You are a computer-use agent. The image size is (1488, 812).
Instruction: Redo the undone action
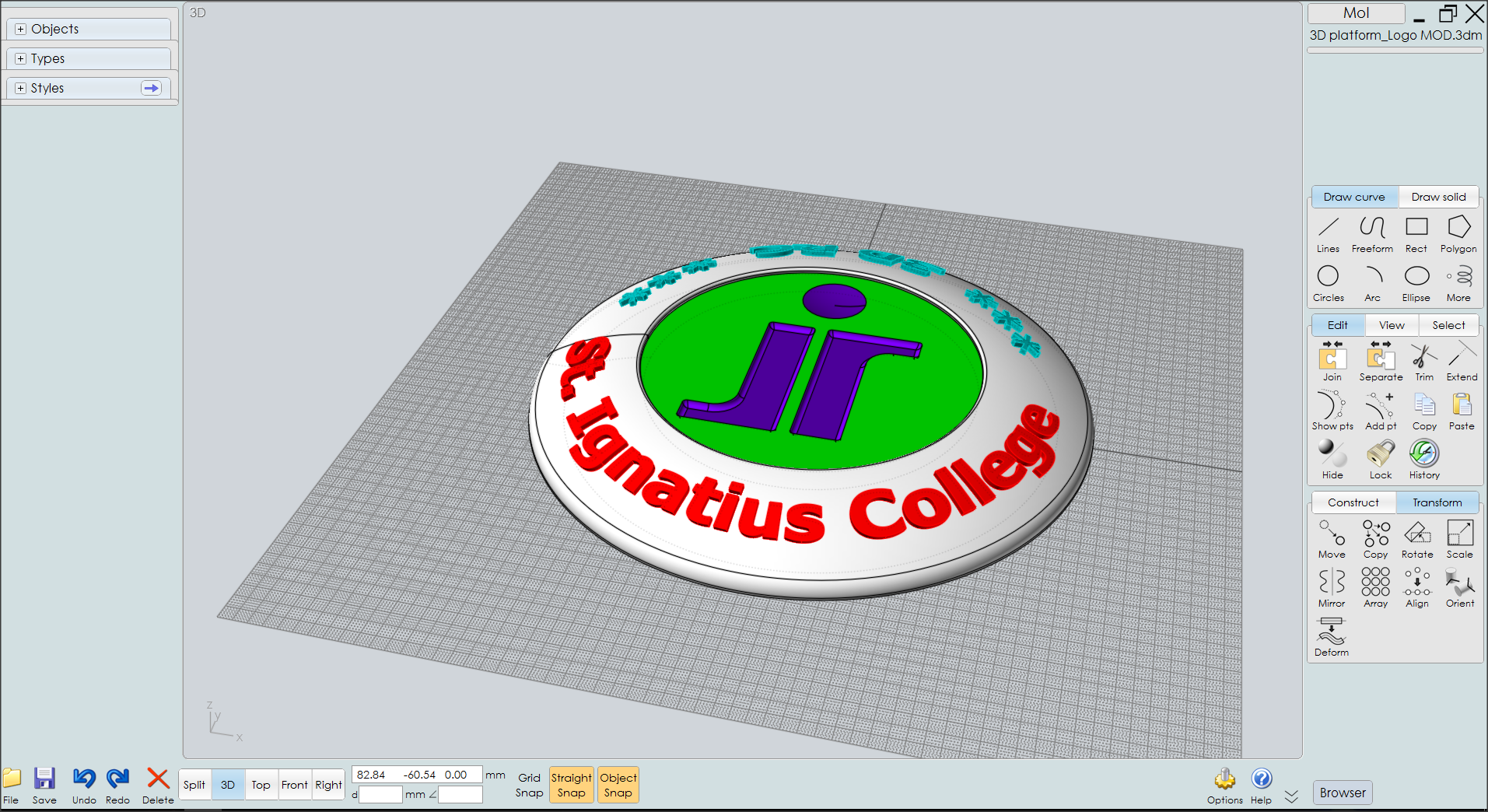click(x=118, y=786)
